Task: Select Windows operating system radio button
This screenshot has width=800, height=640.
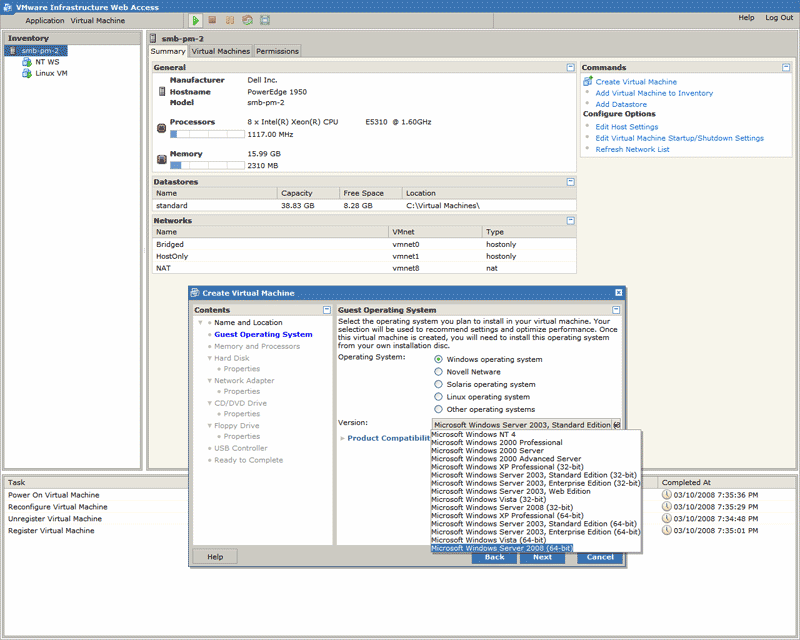Action: pos(438,359)
